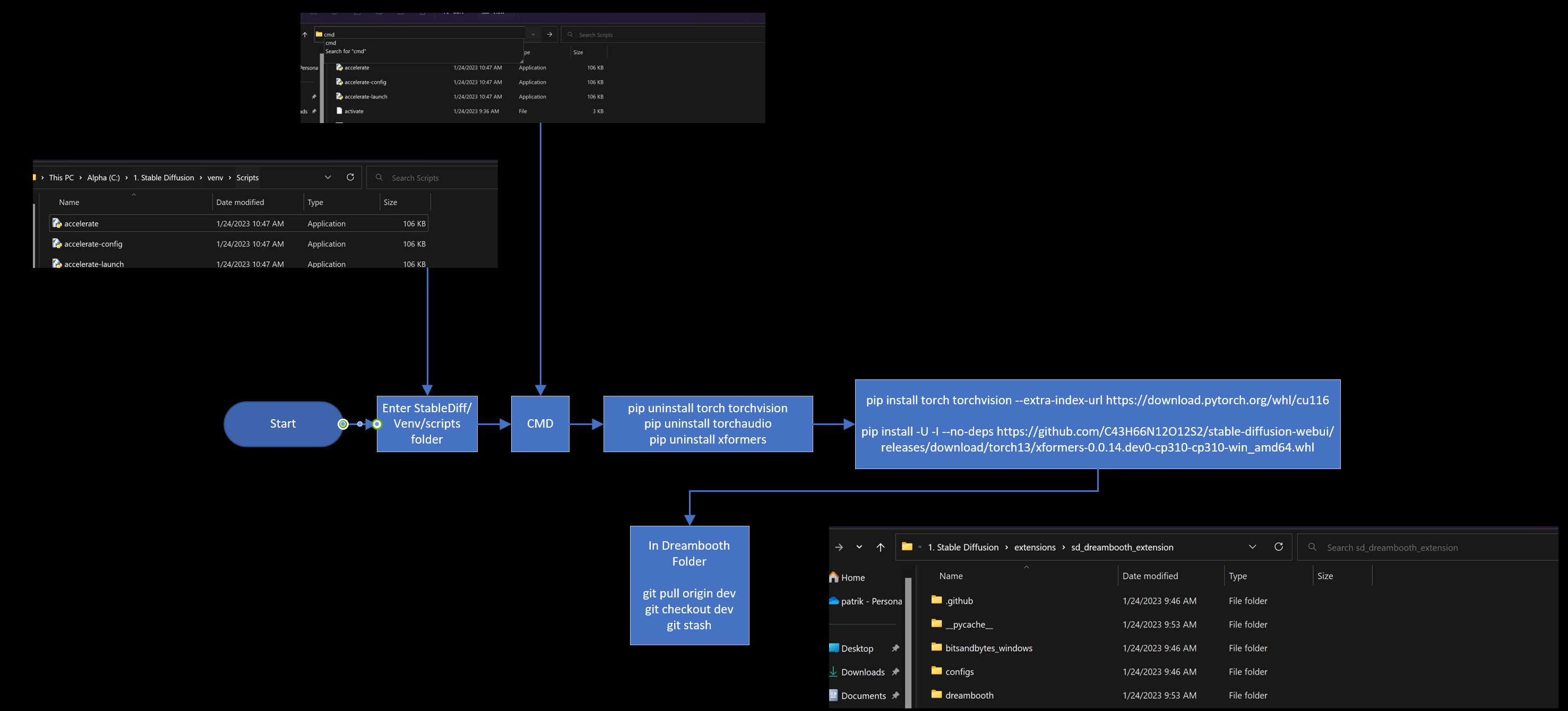
Task: Open address dropdown in sd_dreambooth_extension window
Action: (x=1252, y=547)
